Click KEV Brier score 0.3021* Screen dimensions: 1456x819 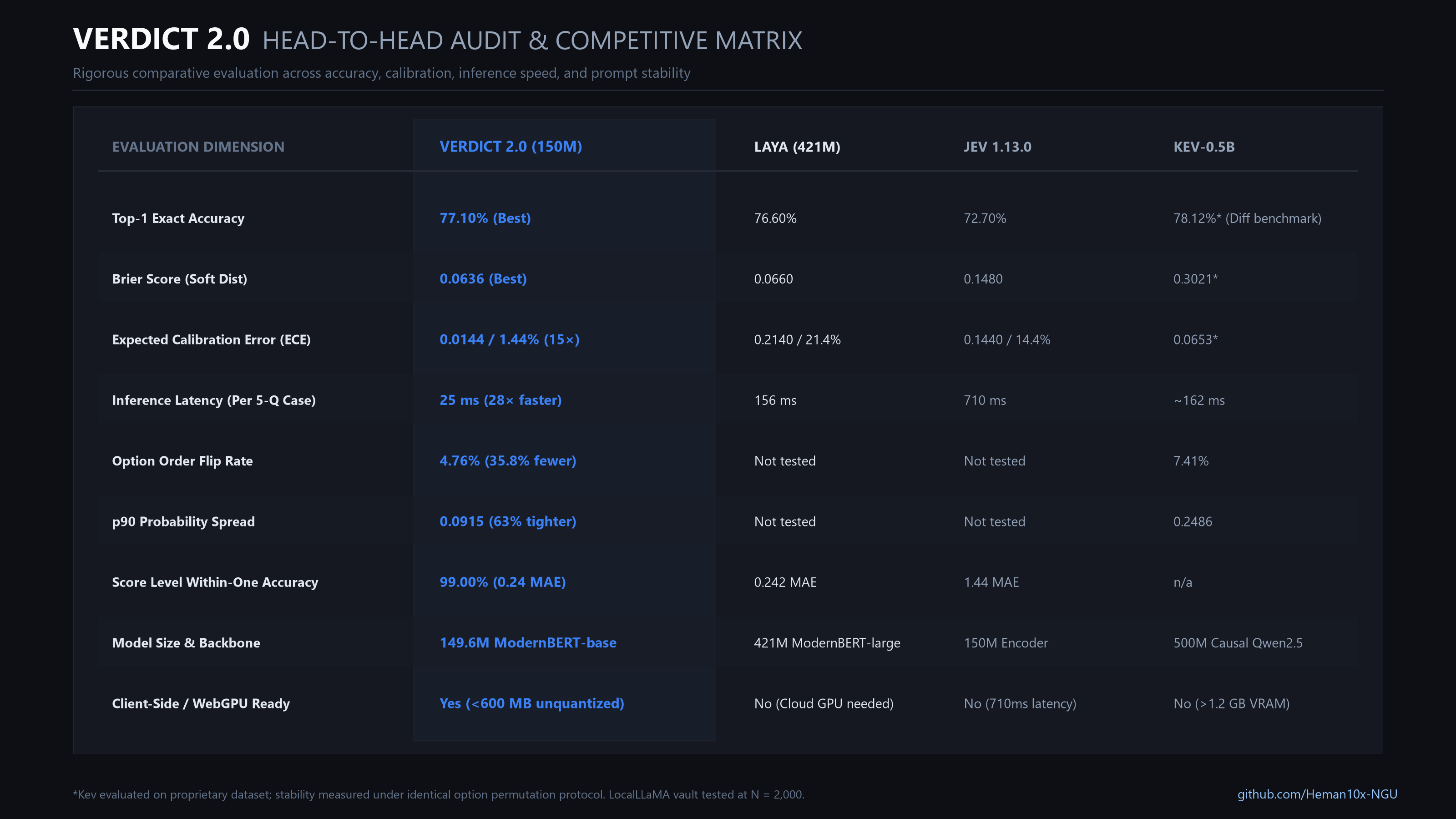click(1195, 278)
